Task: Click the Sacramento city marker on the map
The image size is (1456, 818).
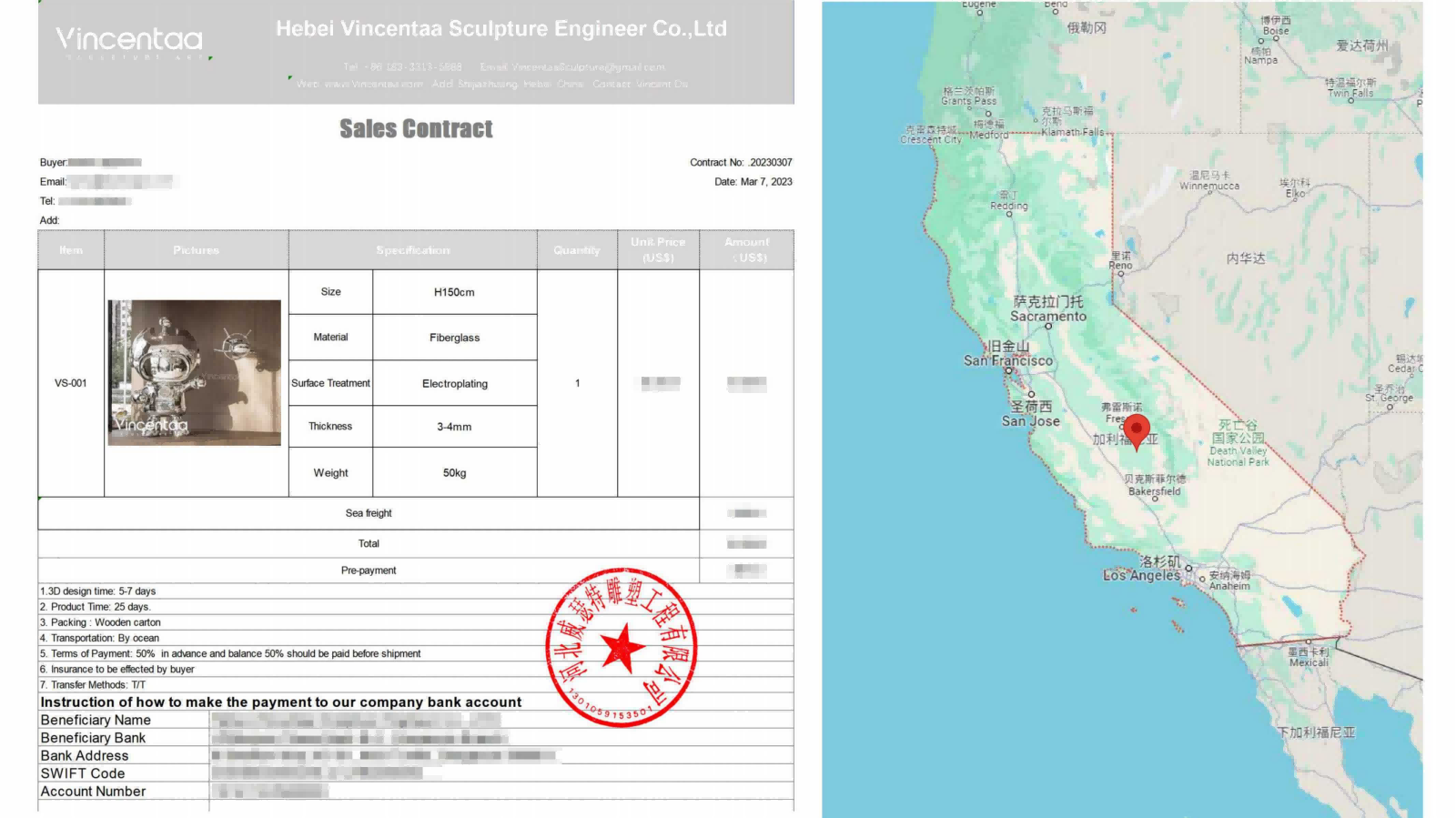Action: (1048, 326)
